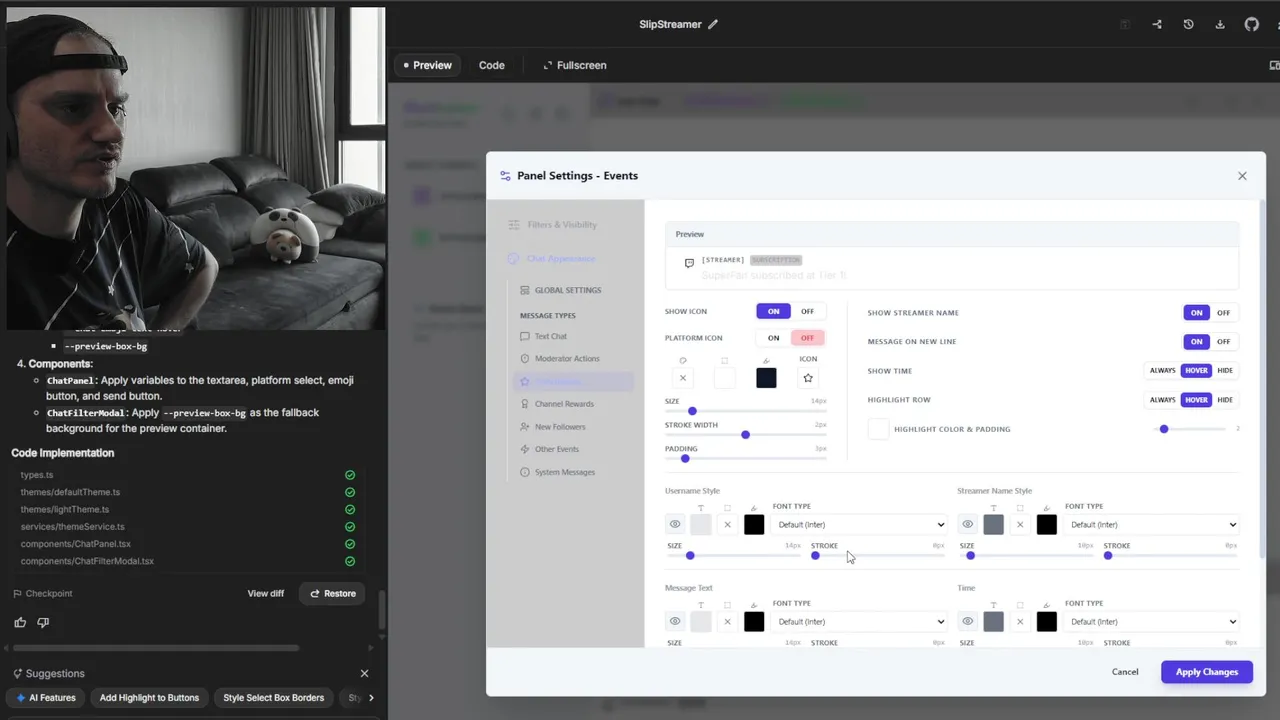Screen dimensions: 1280x720
Task: Open Streamer Name Style font type dropdown
Action: (1152, 524)
